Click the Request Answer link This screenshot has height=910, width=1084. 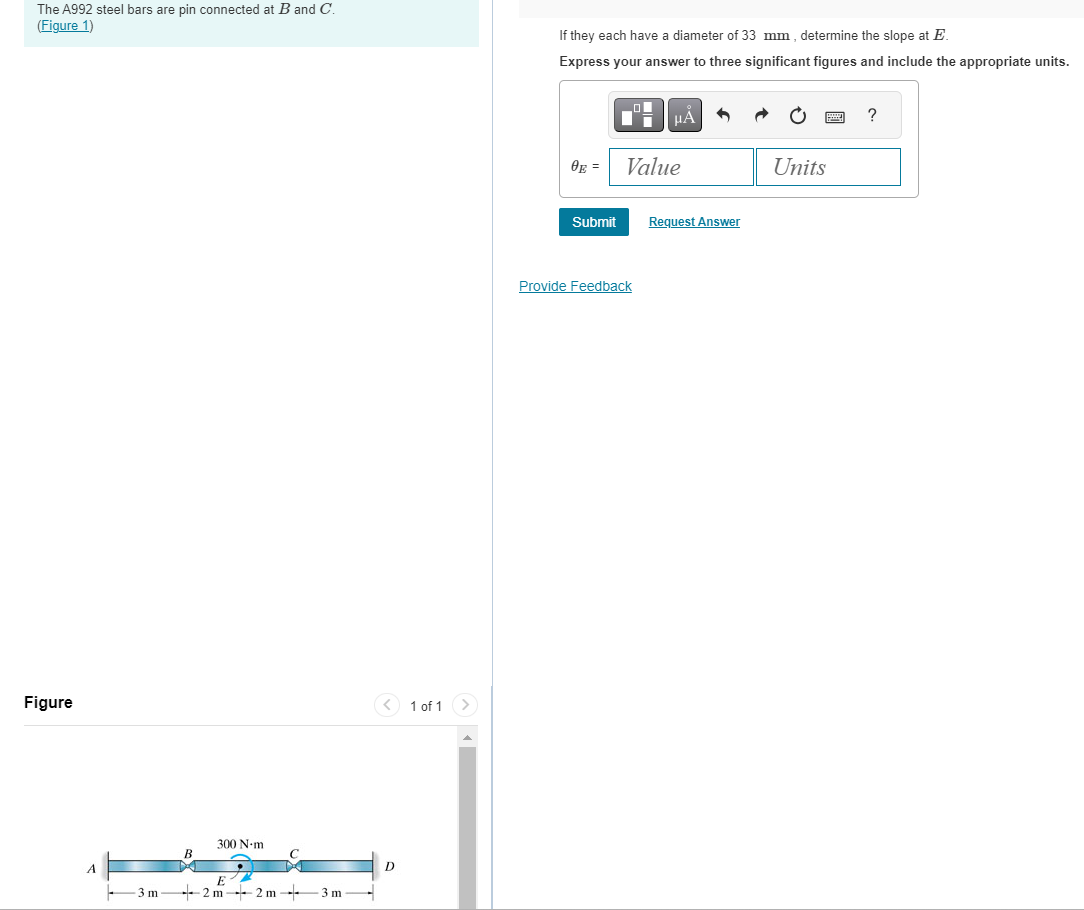click(x=694, y=222)
